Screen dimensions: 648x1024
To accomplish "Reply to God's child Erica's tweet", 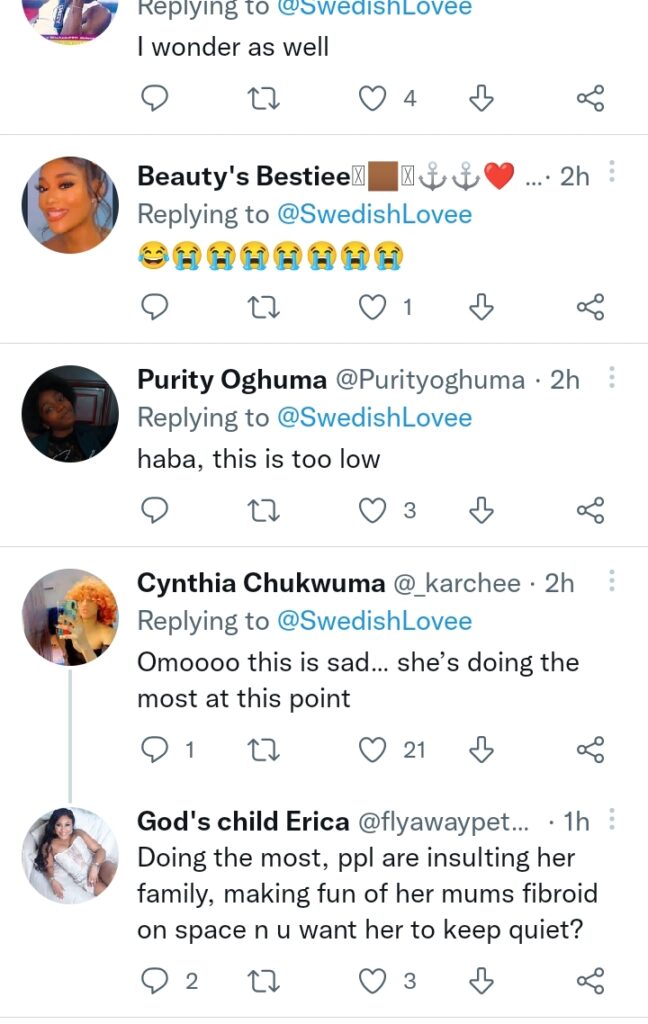I will 153,981.
